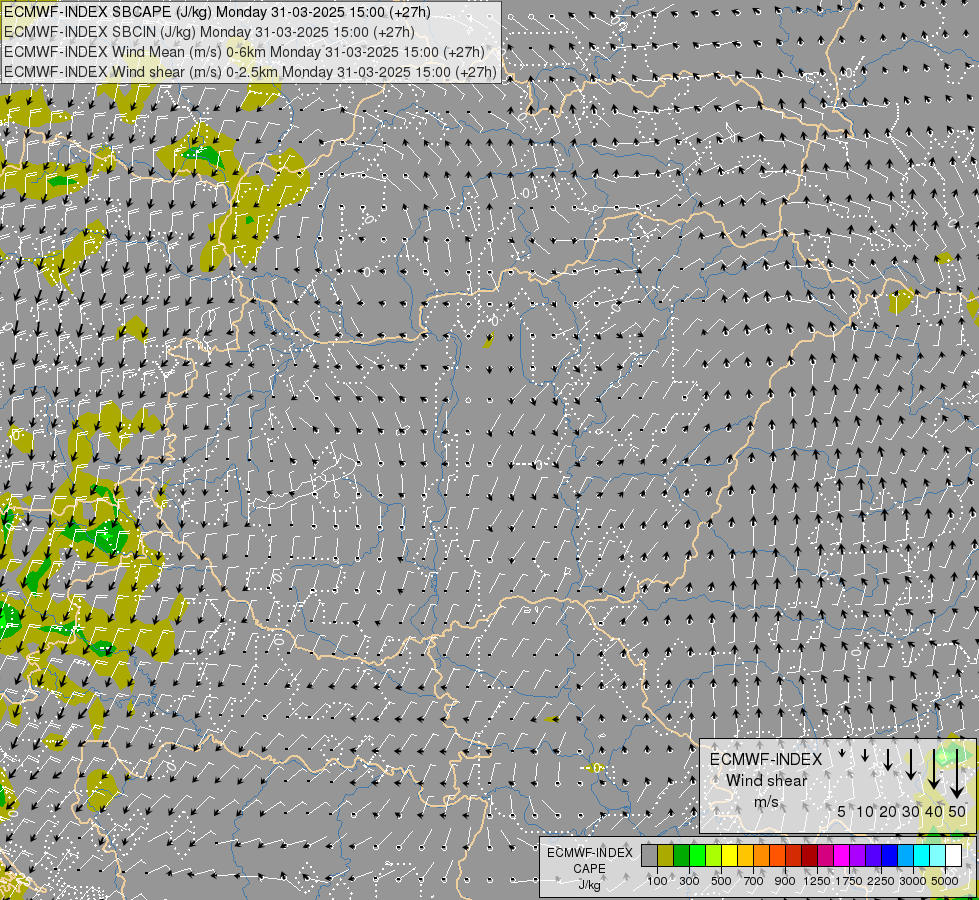Click the 900 value on CAPE scale
This screenshot has height=900, width=979.
pyautogui.click(x=785, y=881)
